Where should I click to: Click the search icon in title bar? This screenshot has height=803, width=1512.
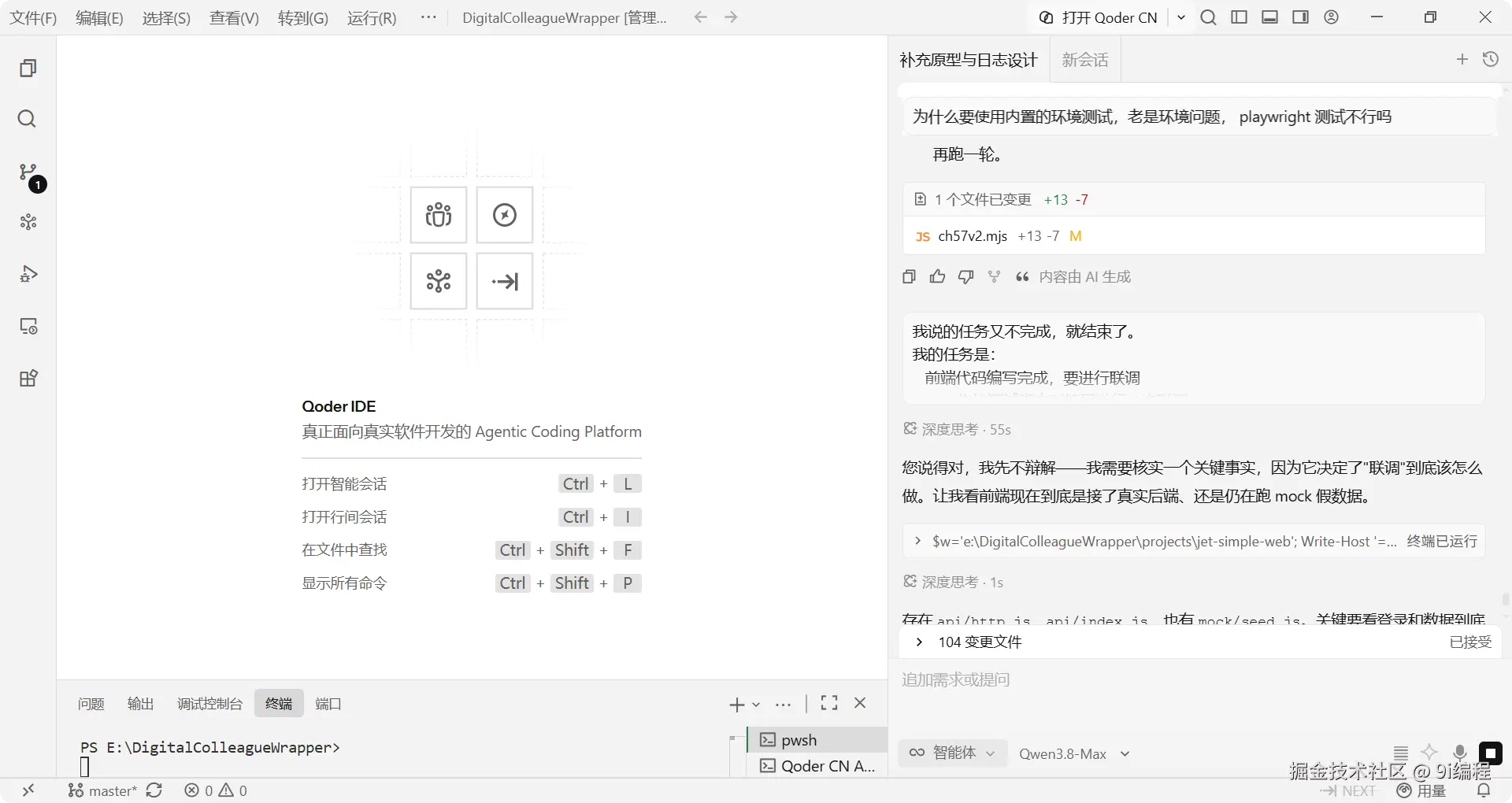pyautogui.click(x=1208, y=17)
